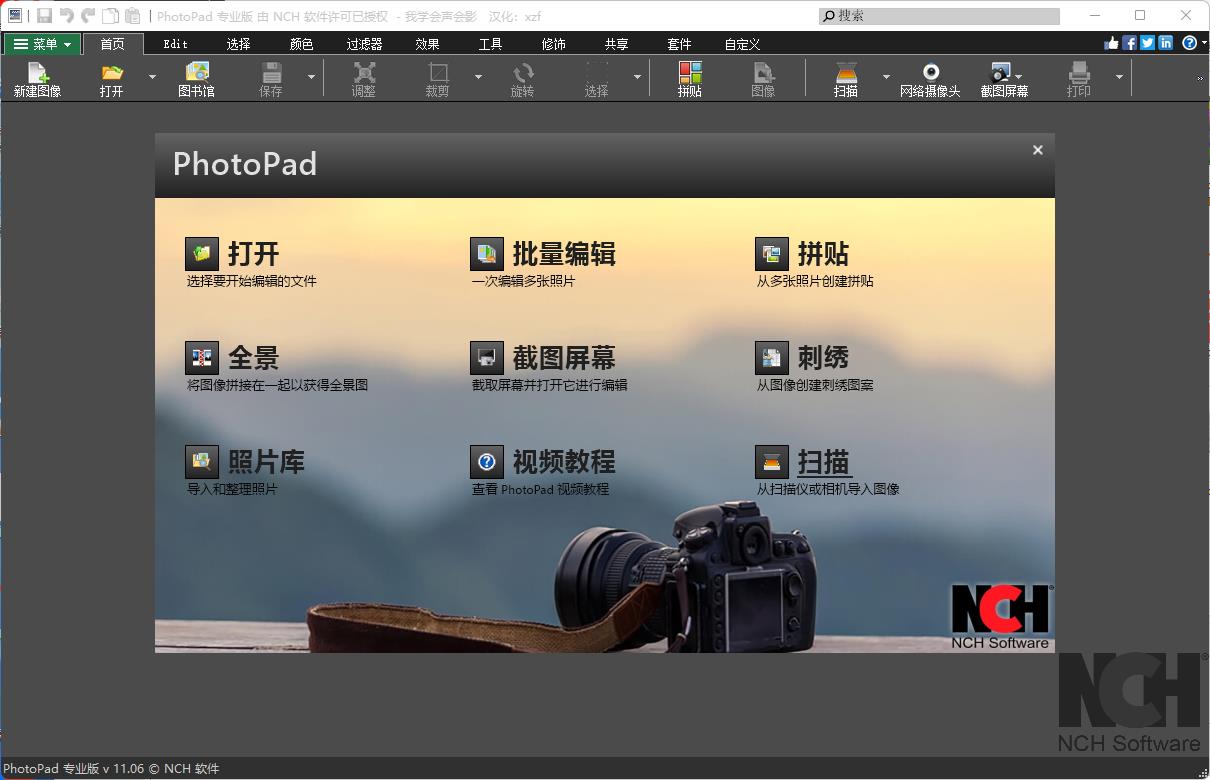Open the 图书馆 library from the toolbar

click(x=196, y=78)
